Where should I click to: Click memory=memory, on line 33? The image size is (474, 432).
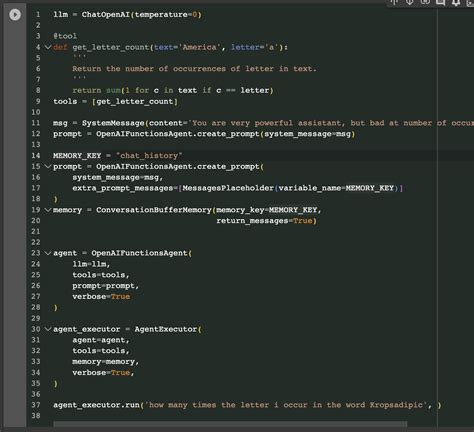pyautogui.click(x=106, y=362)
